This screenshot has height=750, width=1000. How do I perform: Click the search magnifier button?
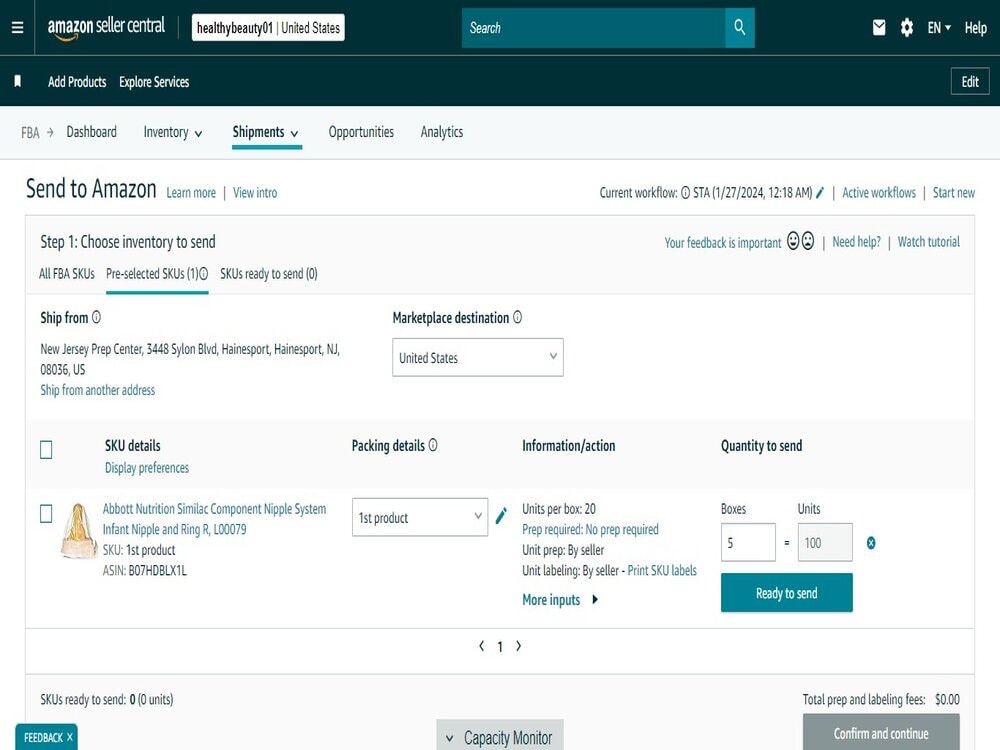click(739, 27)
